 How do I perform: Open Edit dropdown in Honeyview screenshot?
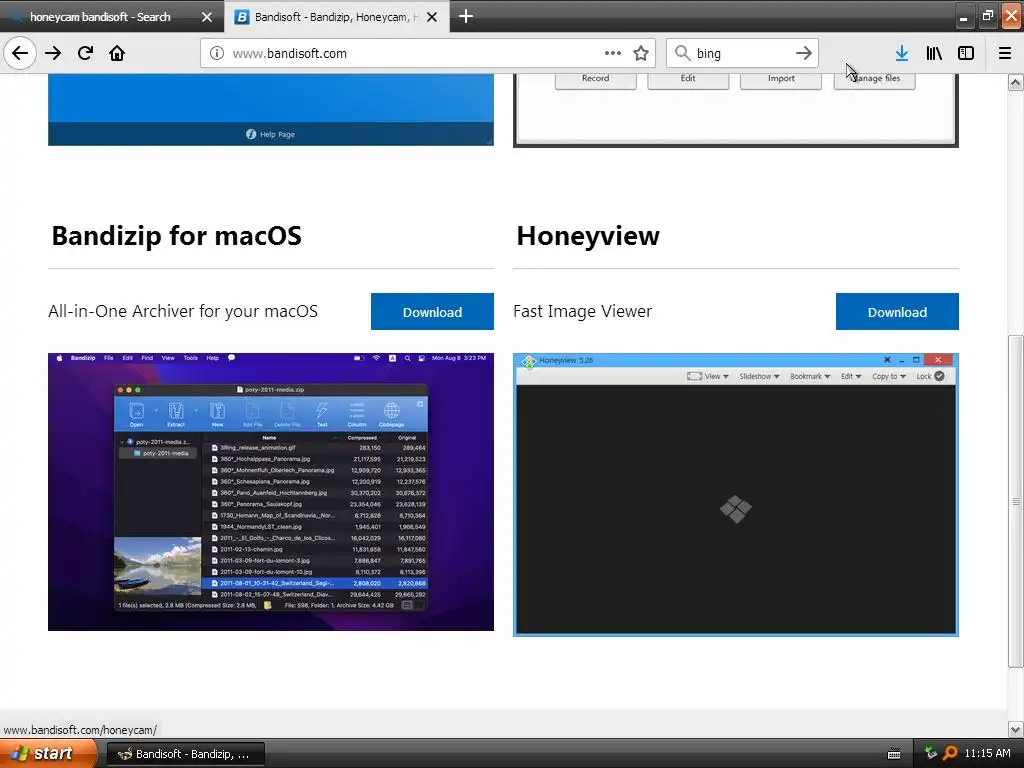pyautogui.click(x=851, y=376)
